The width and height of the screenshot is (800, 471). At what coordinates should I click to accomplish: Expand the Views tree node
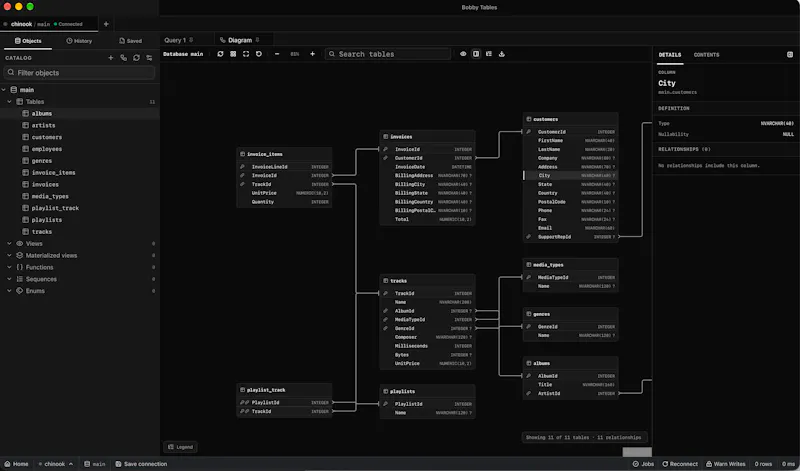pyautogui.click(x=9, y=243)
